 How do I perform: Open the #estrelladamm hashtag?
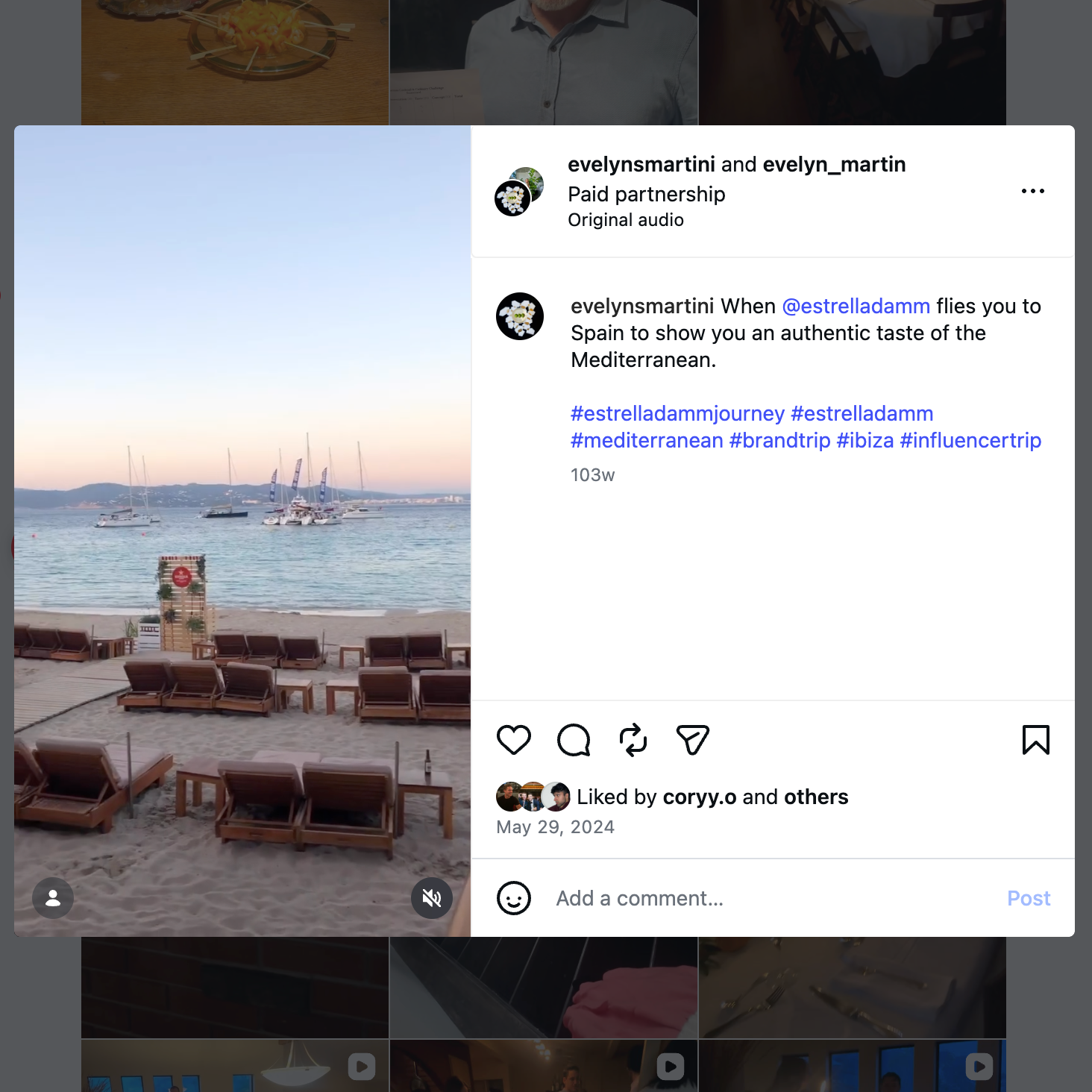pos(862,413)
